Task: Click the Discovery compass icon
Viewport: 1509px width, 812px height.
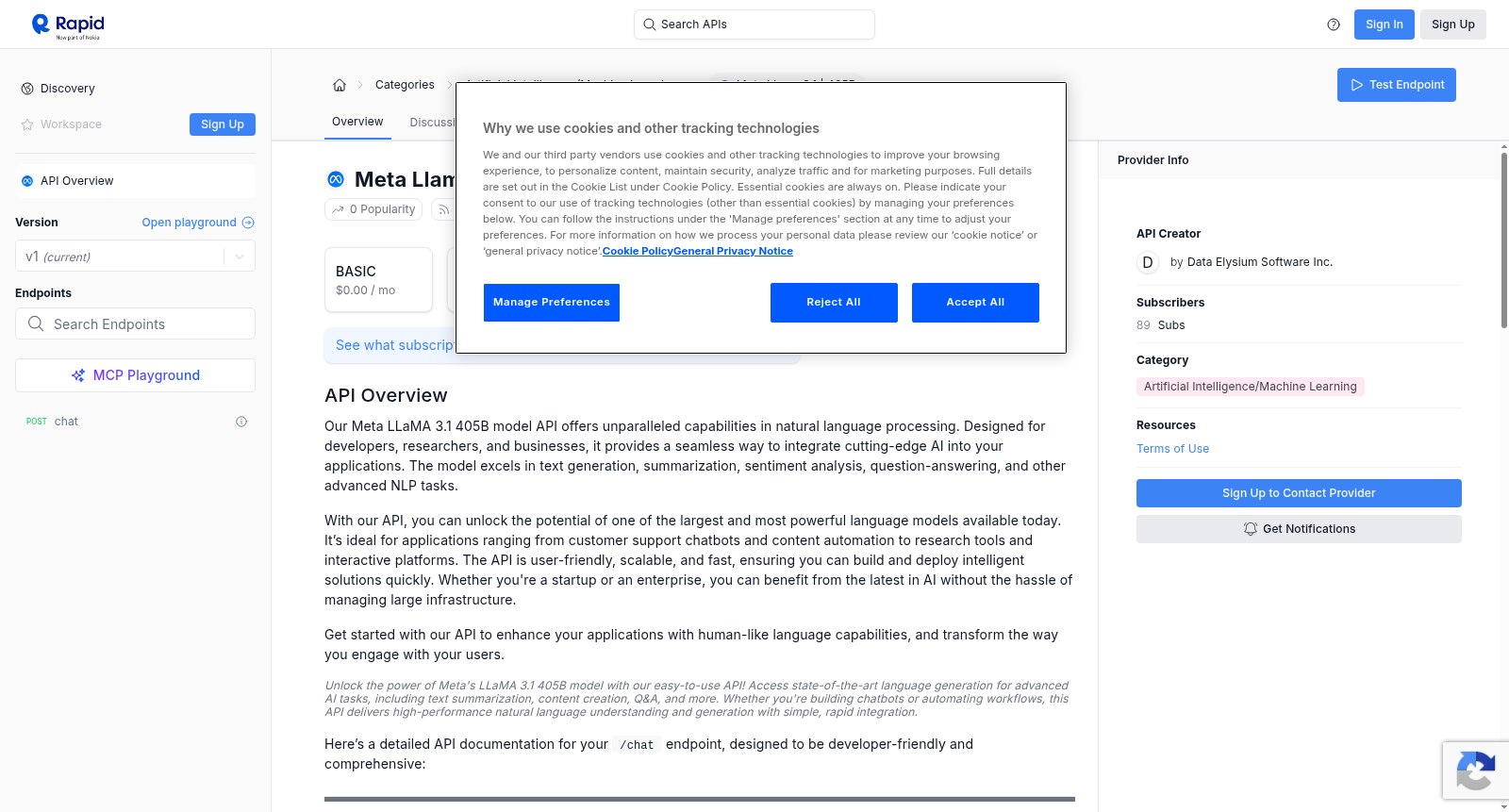Action: (27, 89)
